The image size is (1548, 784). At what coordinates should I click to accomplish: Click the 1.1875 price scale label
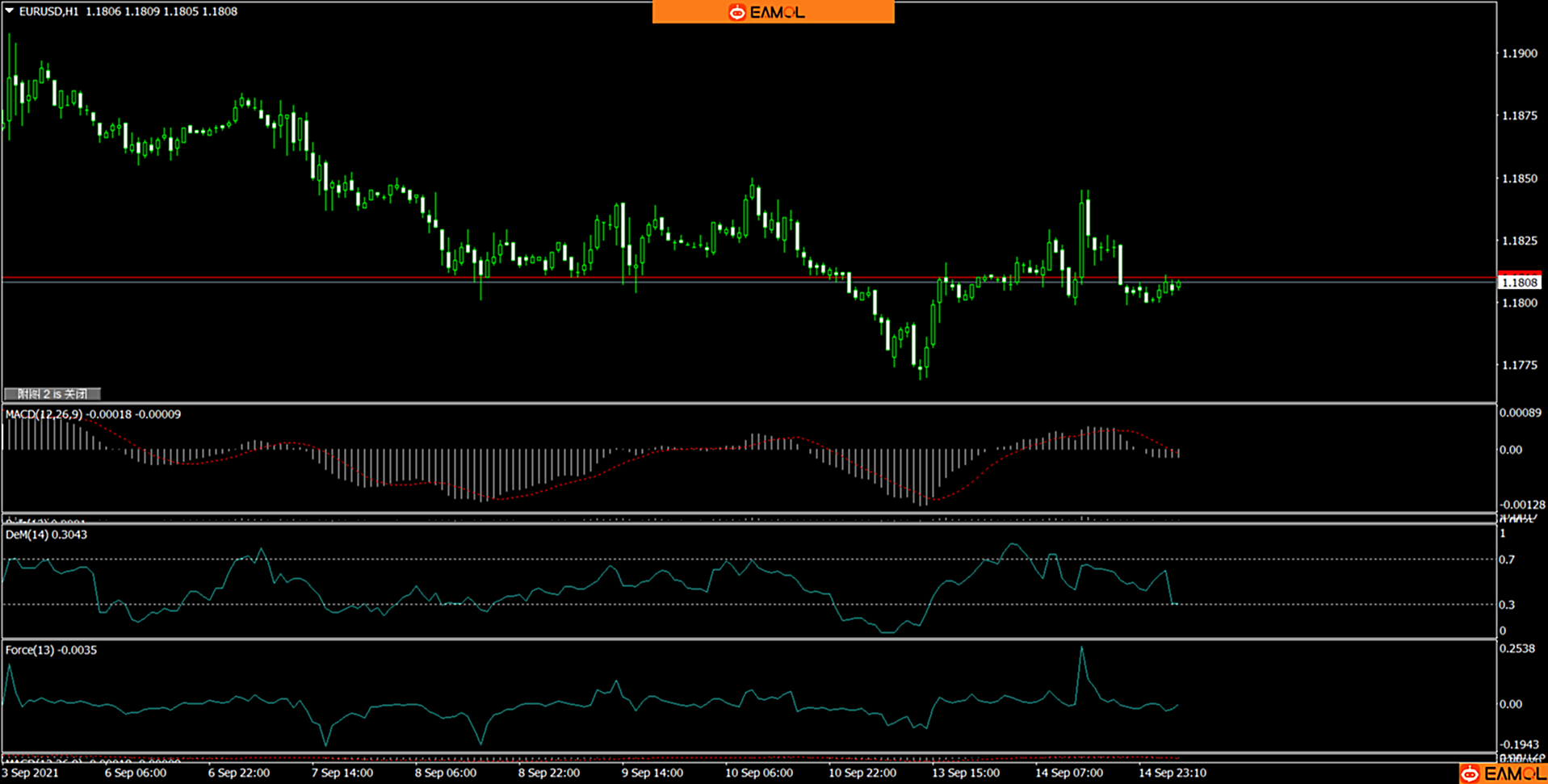click(1519, 115)
